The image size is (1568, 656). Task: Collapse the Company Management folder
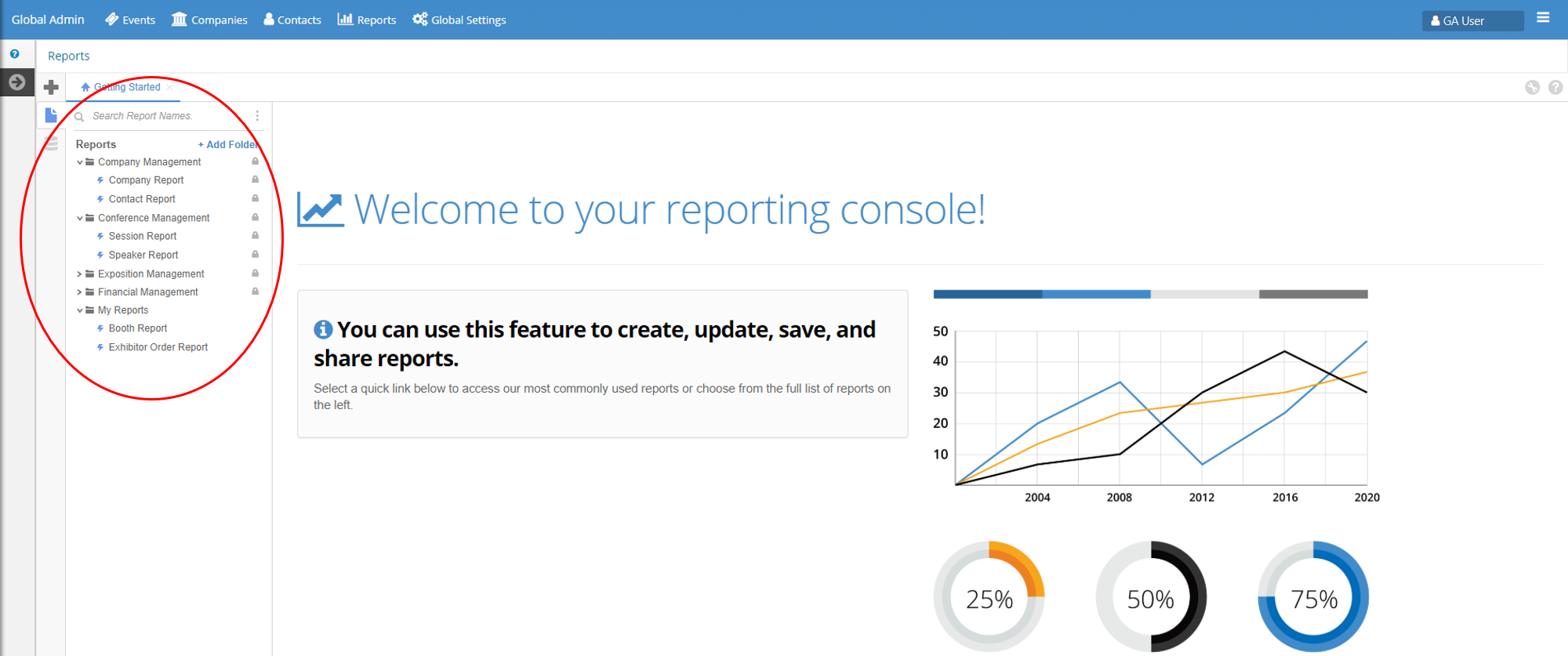click(x=80, y=162)
